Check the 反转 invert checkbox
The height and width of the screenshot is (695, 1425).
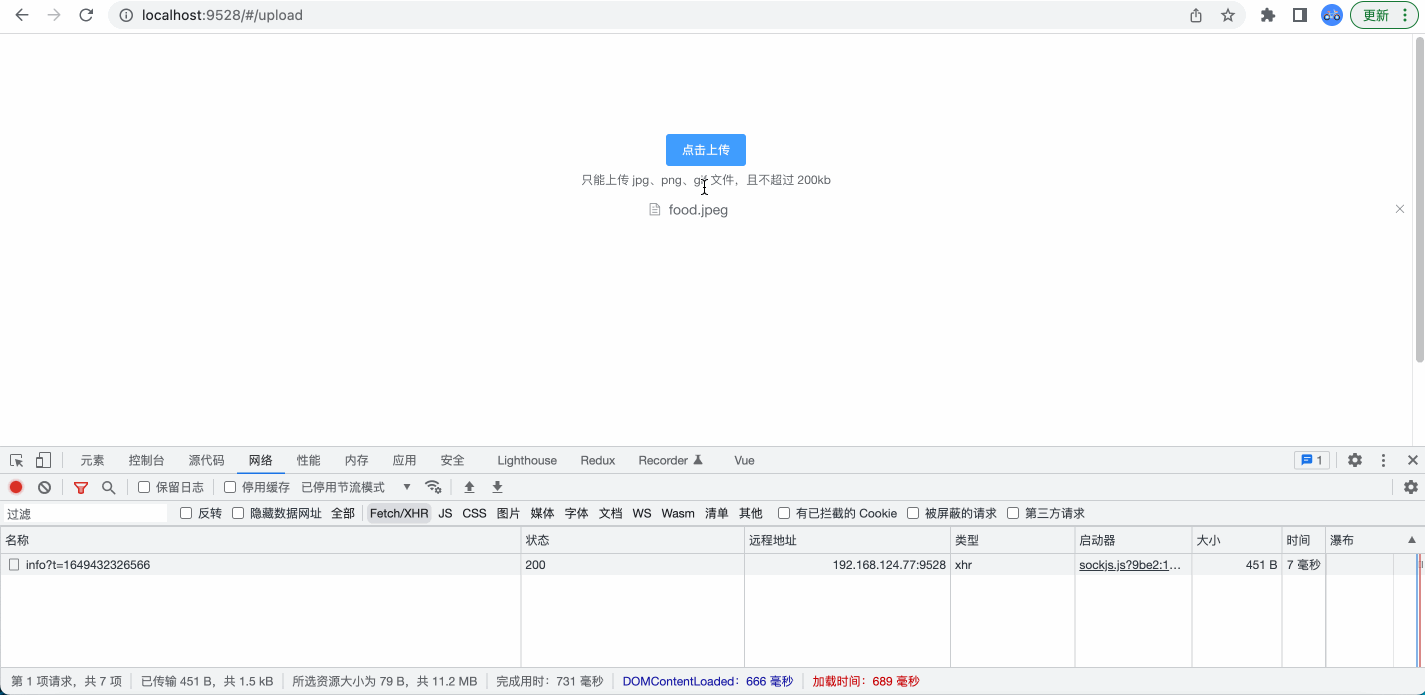tap(186, 513)
